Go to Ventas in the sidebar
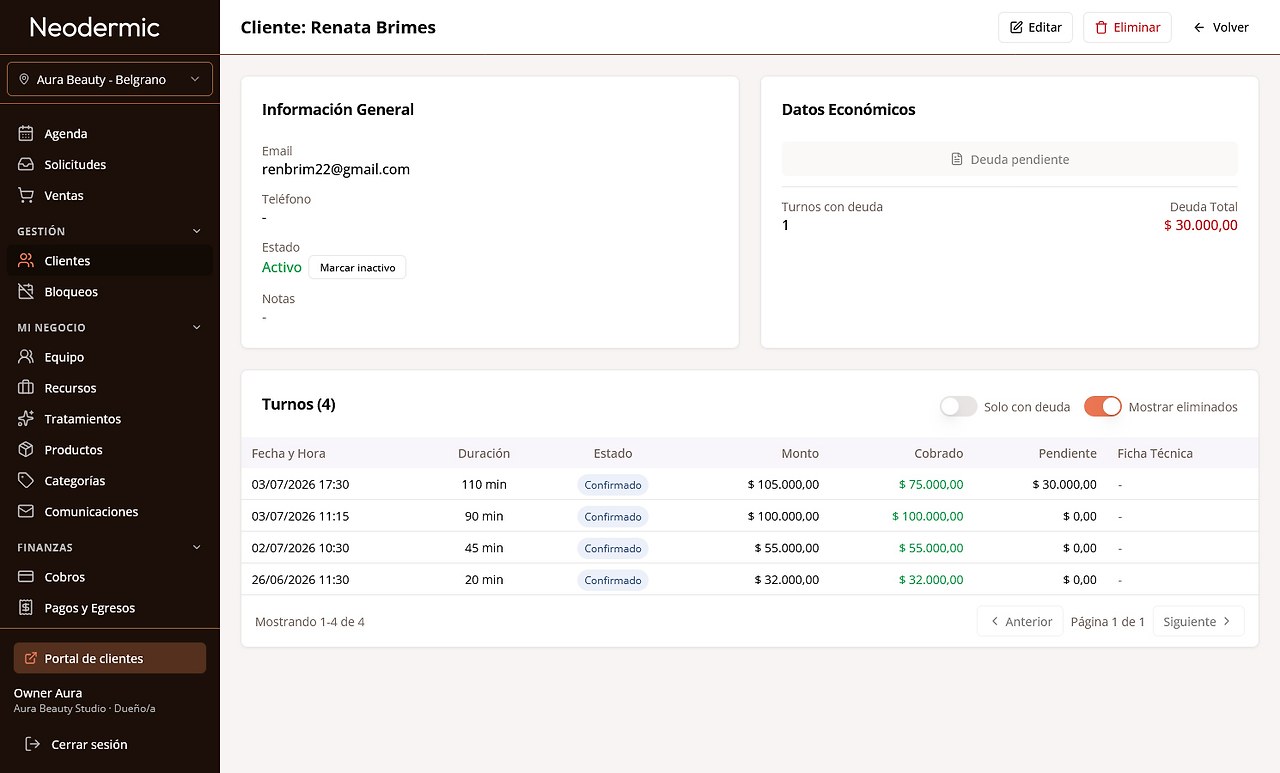 click(x=110, y=196)
